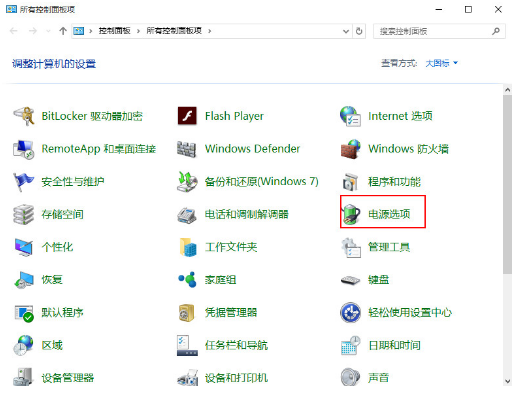The image size is (515, 394).
Task: Open the 日期和时间 calendar icon
Action: click(x=350, y=345)
